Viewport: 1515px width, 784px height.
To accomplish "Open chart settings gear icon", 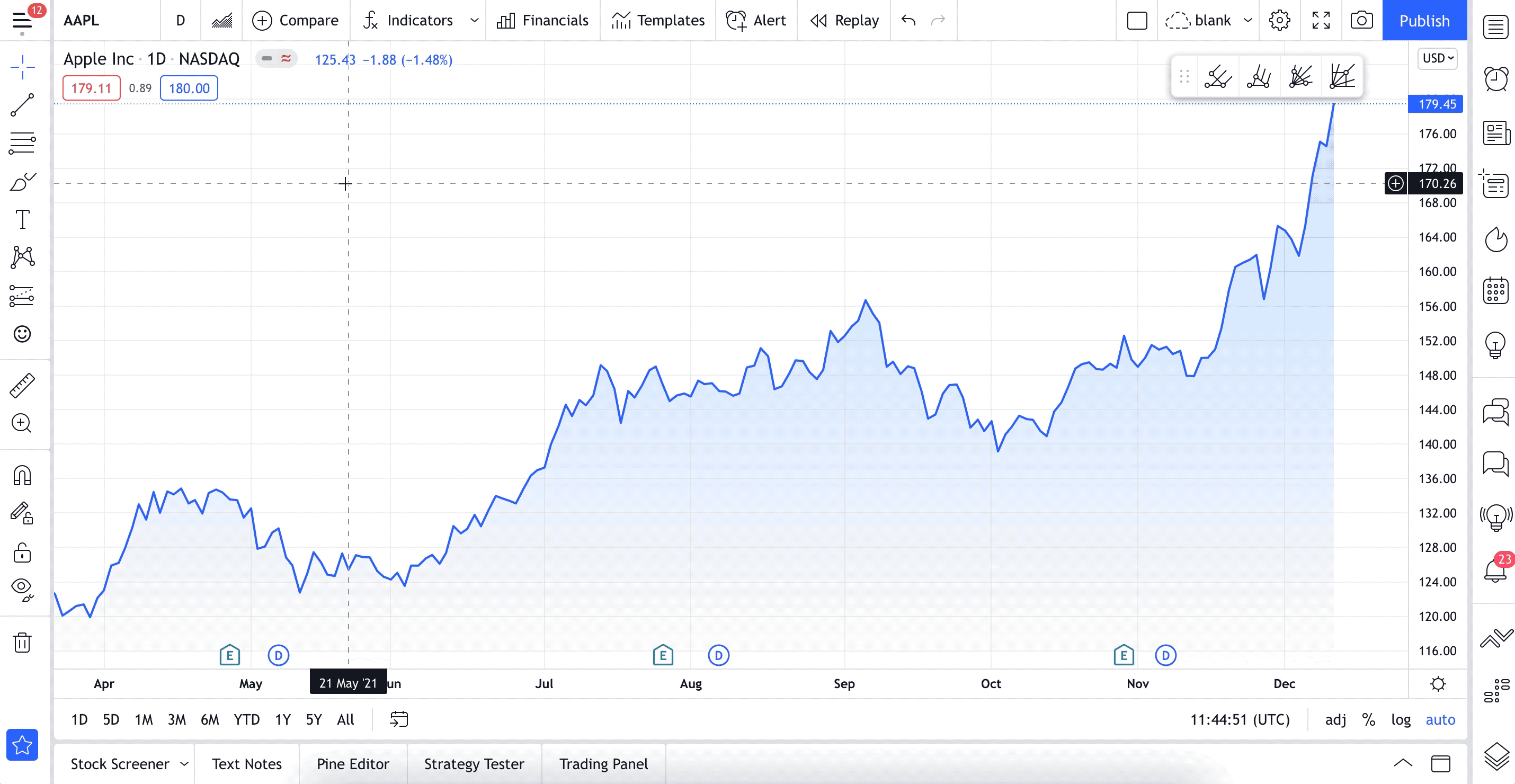I will (x=1279, y=21).
